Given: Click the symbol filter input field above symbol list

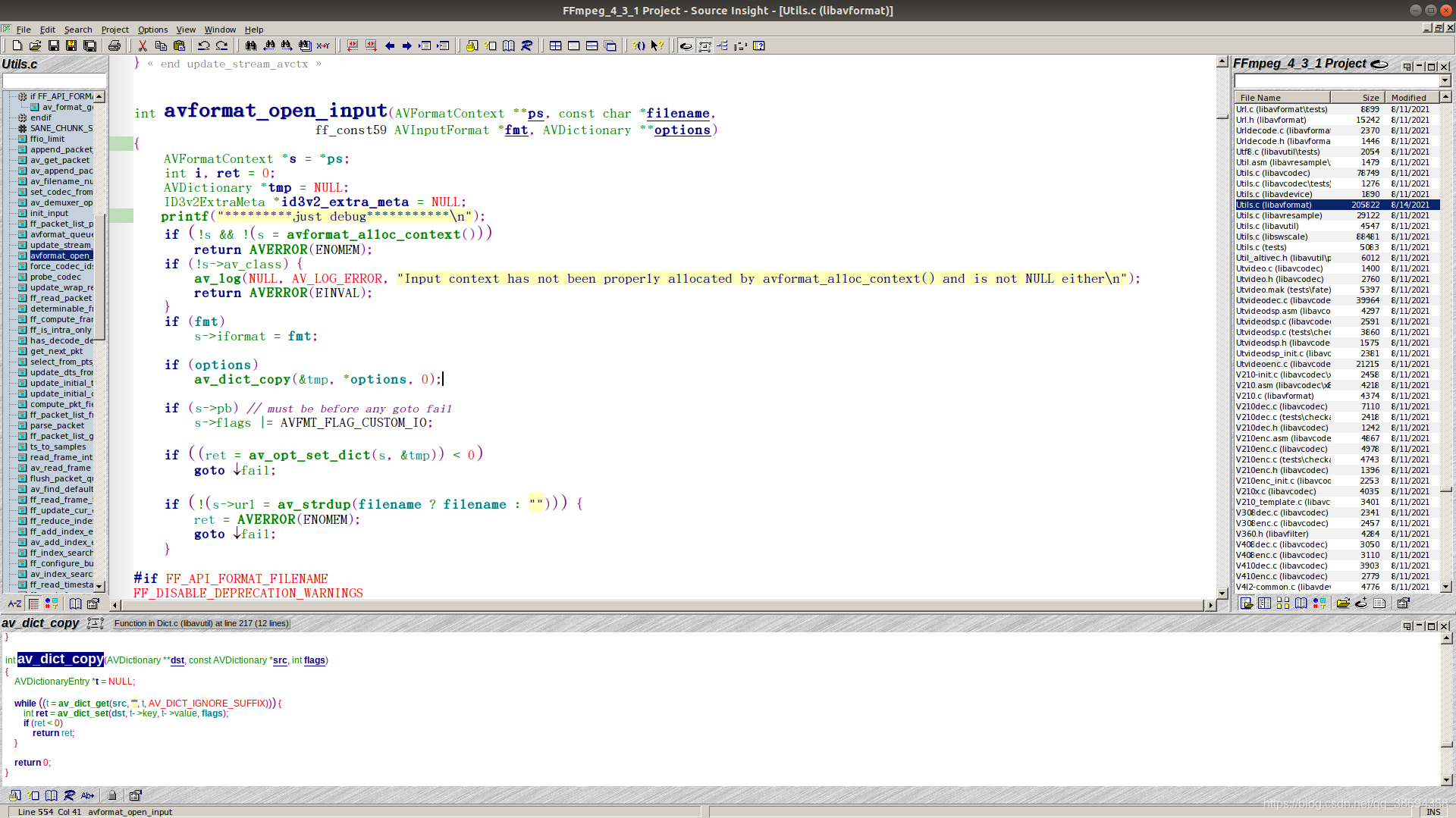Looking at the screenshot, I should (x=54, y=81).
